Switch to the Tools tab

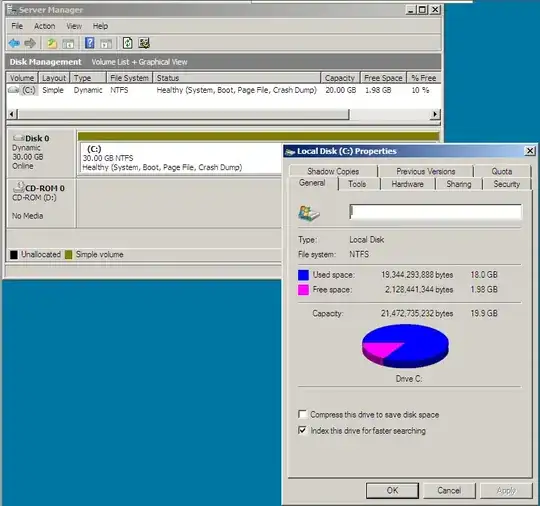coord(357,184)
